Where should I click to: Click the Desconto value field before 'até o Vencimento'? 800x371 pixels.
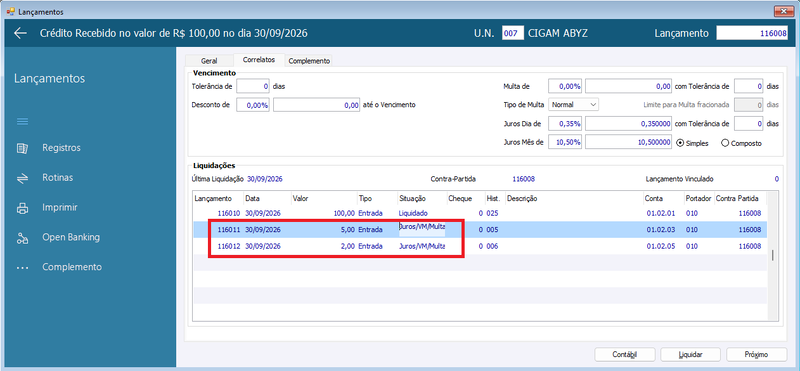pyautogui.click(x=317, y=105)
